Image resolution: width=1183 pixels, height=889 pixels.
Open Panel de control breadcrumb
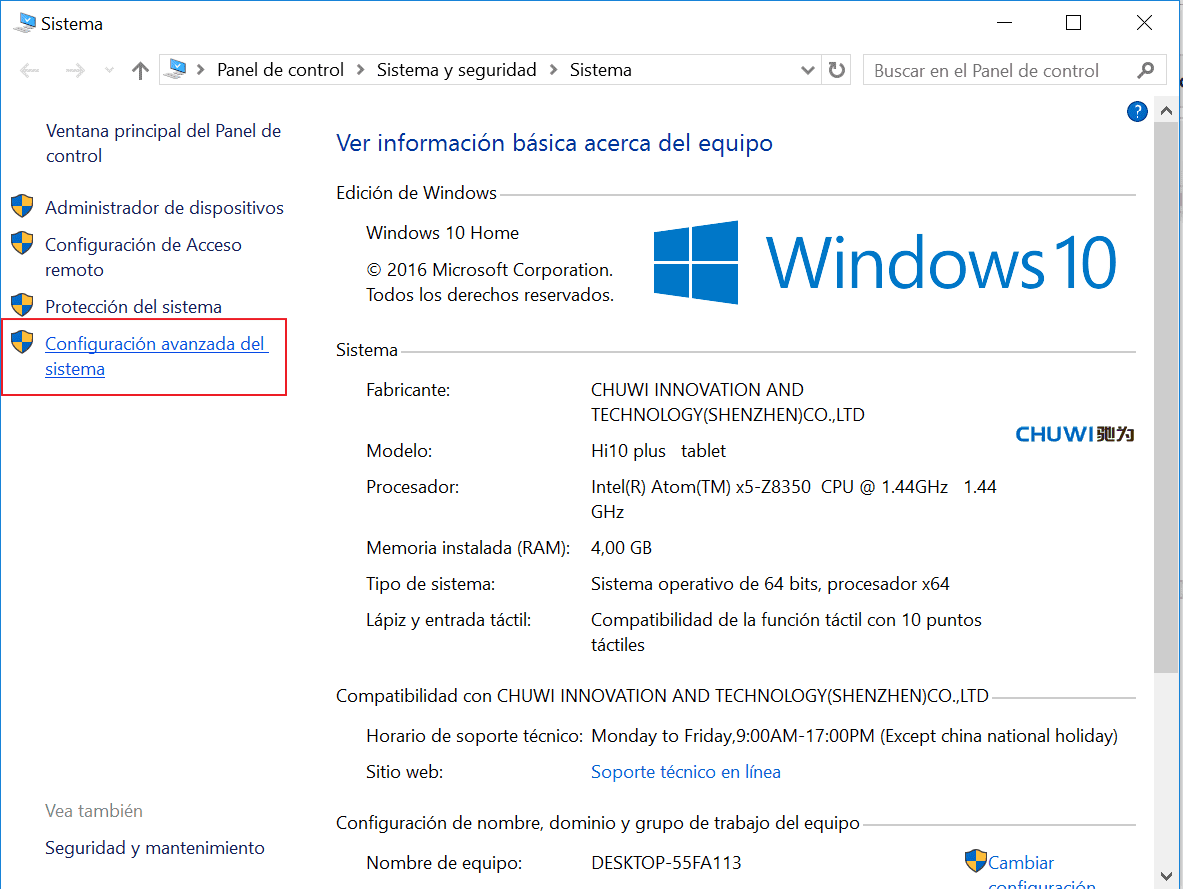click(280, 70)
